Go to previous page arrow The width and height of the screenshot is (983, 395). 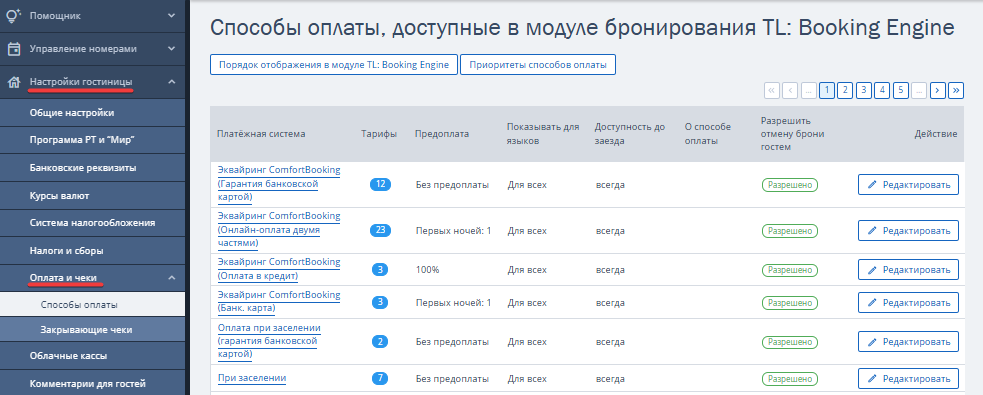click(x=790, y=90)
